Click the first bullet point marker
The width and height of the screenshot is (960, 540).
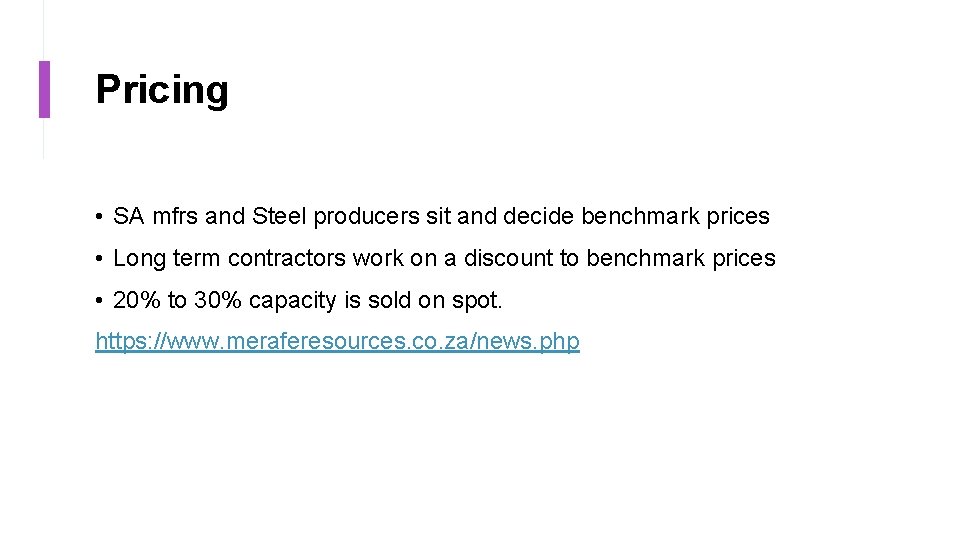coord(101,217)
